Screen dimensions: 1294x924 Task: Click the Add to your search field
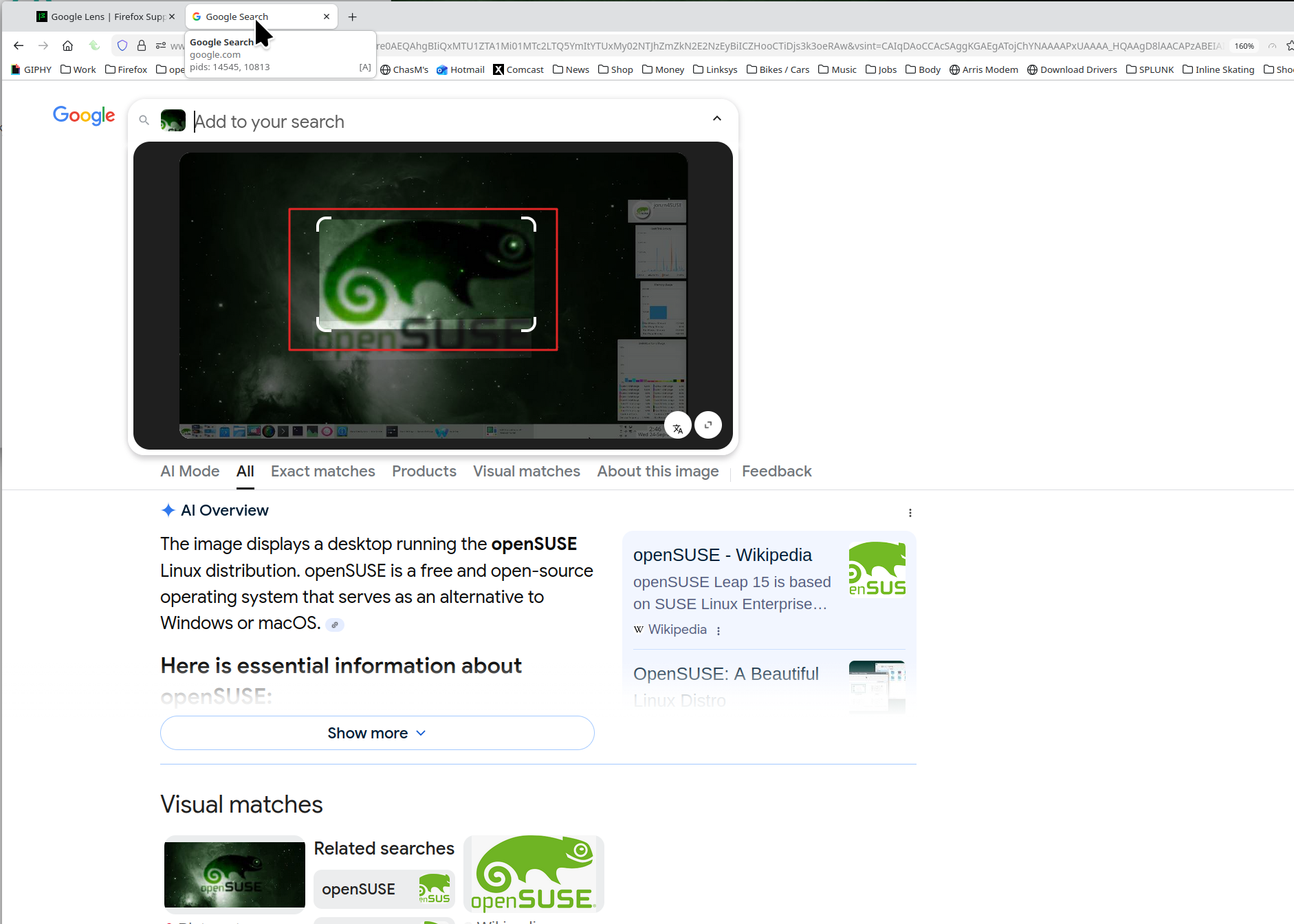point(447,122)
